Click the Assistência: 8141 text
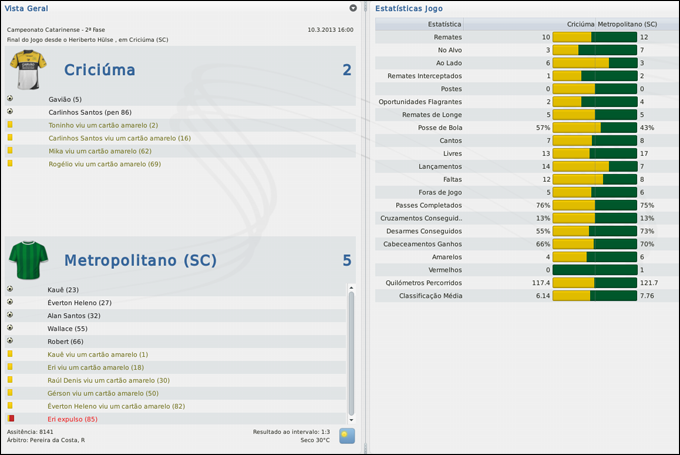680x455 pixels. click(x=30, y=432)
